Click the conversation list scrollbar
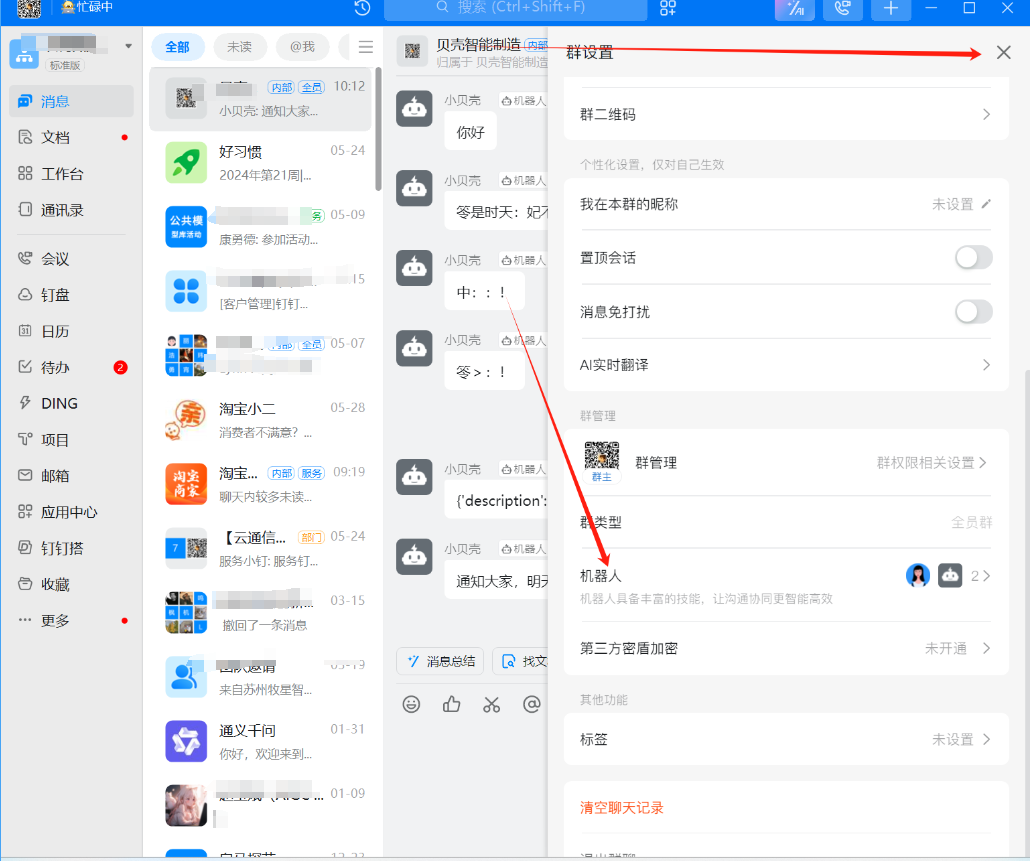Screen dimensions: 1030x861 pyautogui.click(x=378, y=128)
